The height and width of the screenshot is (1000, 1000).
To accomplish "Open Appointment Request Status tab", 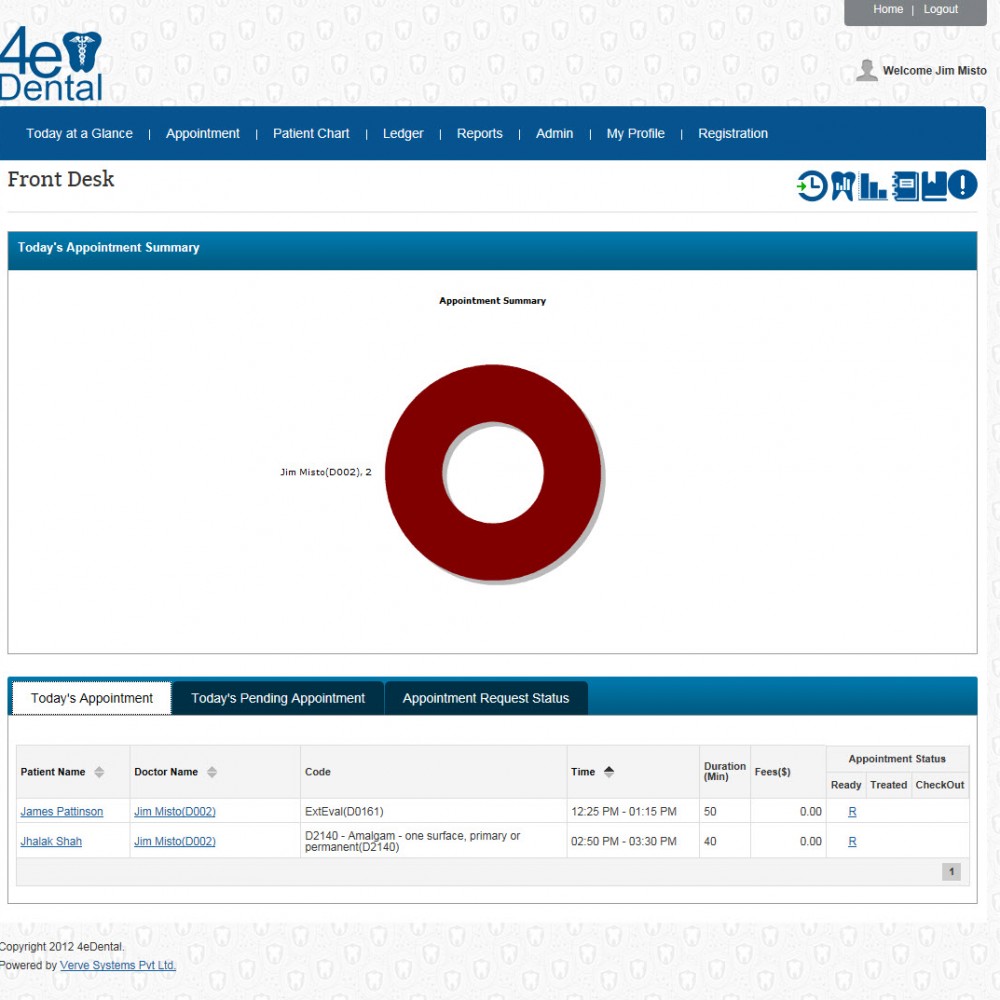I will [x=486, y=698].
